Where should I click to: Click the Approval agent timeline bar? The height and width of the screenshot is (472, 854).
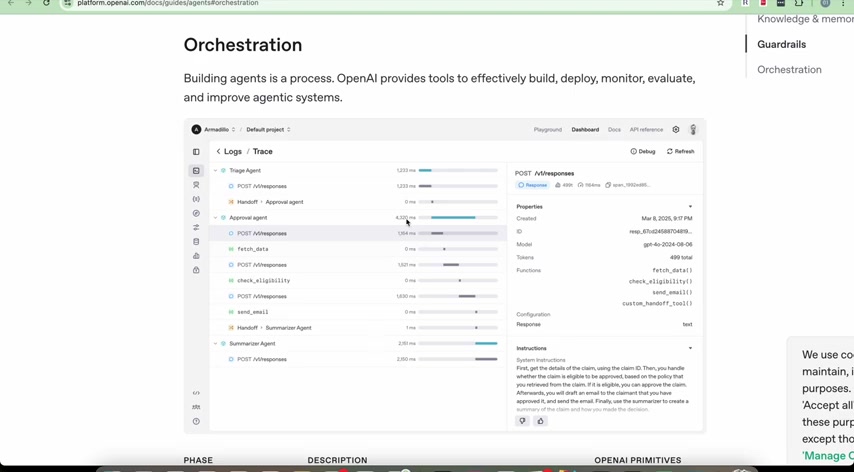point(458,218)
